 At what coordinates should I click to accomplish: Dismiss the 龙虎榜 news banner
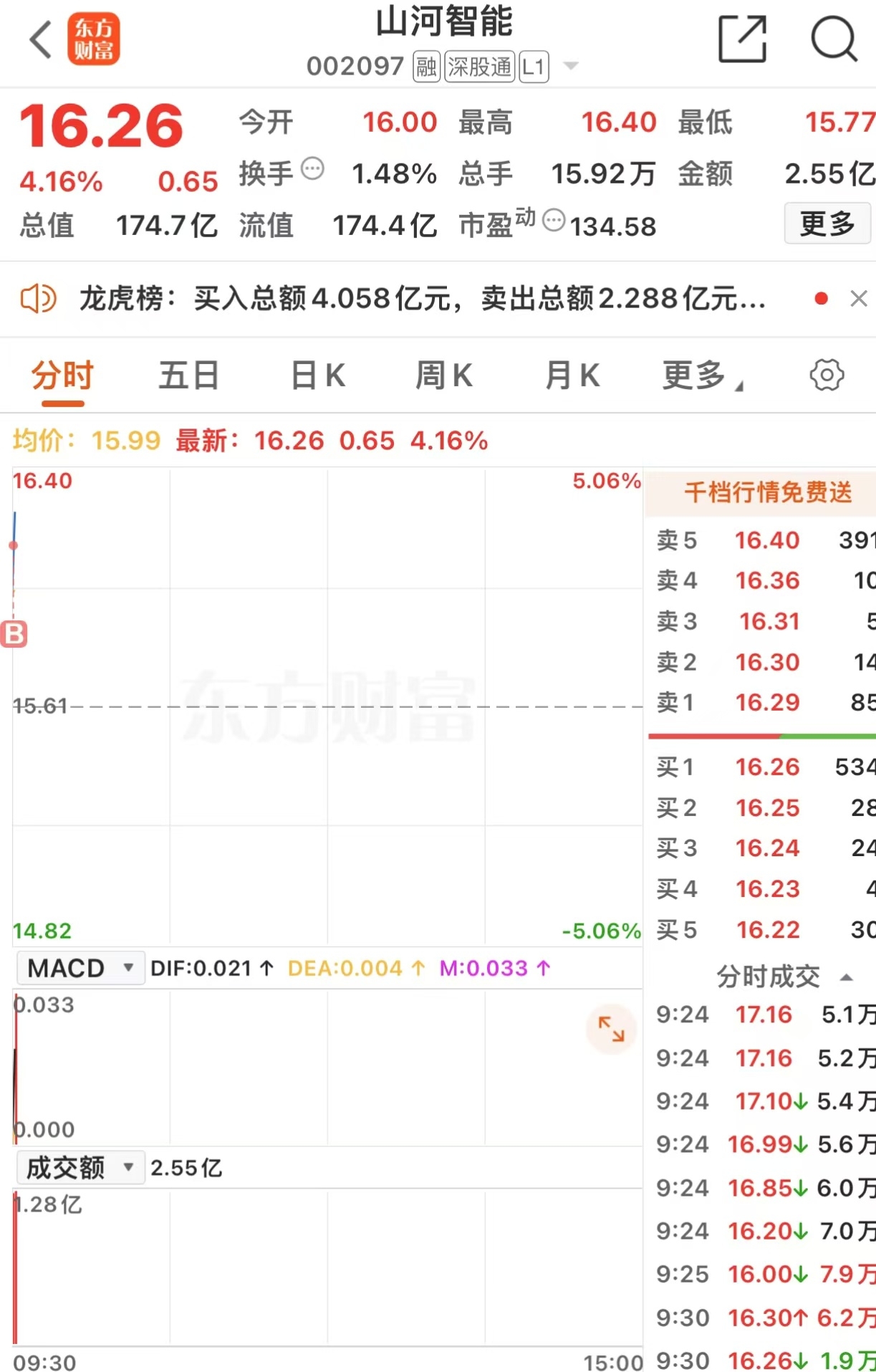pos(859,298)
